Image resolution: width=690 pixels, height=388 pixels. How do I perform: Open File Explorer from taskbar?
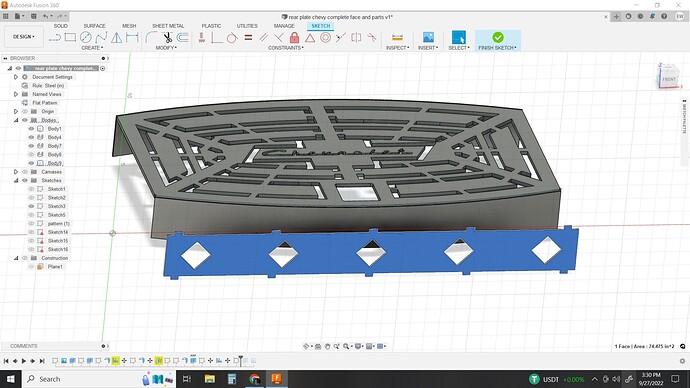coord(210,379)
